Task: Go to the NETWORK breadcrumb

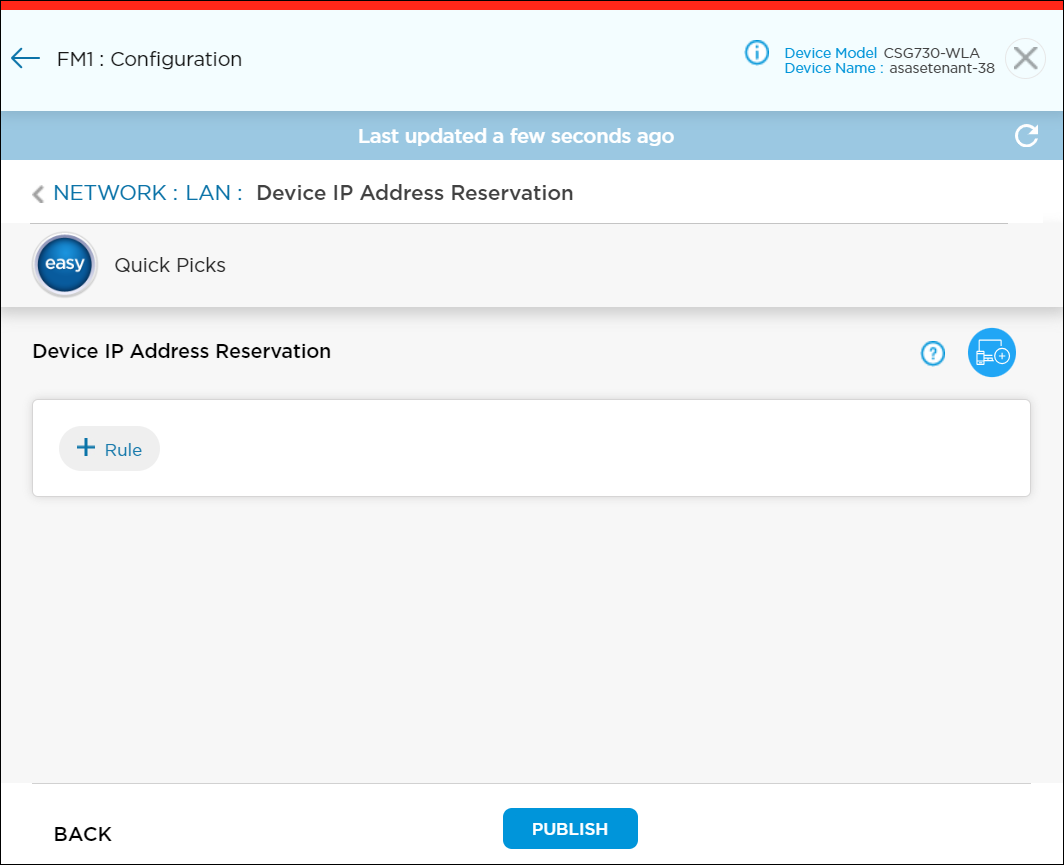Action: (110, 193)
